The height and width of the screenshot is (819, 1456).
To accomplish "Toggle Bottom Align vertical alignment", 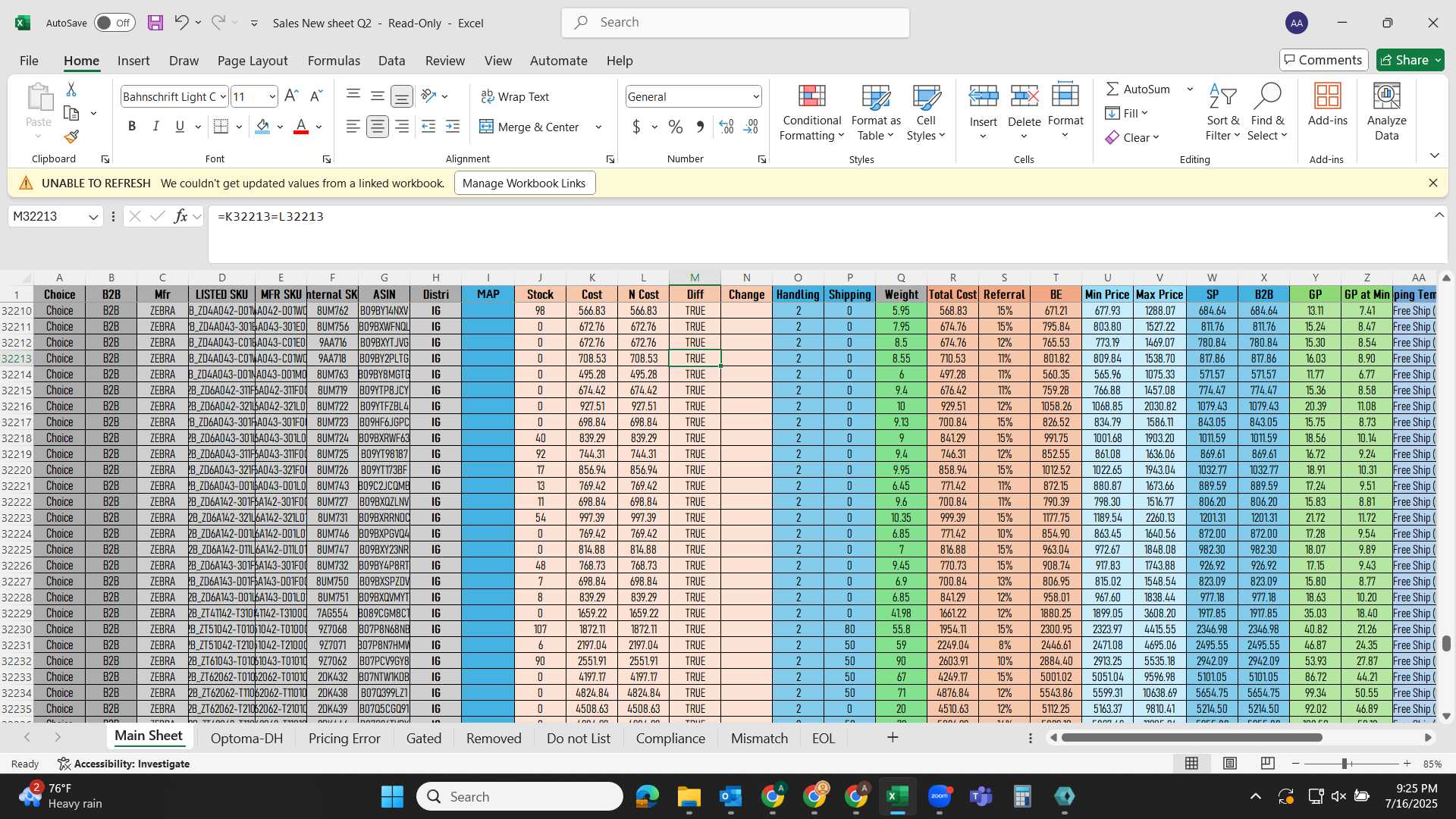I will 402,96.
